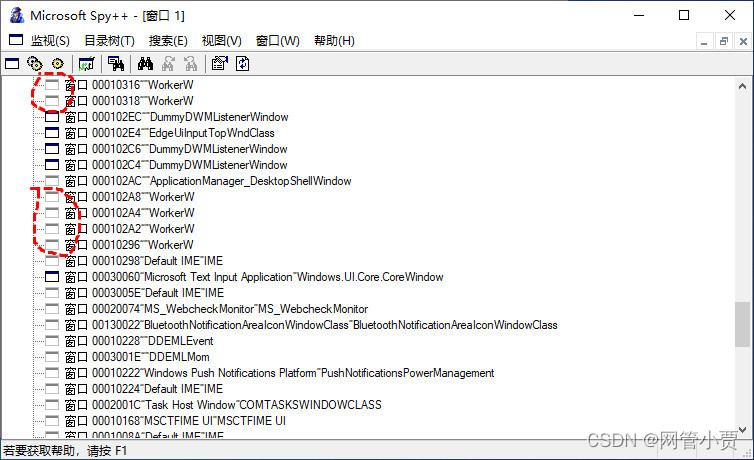
Task: Maximize the Microsoft Spy++ main window
Action: point(684,15)
